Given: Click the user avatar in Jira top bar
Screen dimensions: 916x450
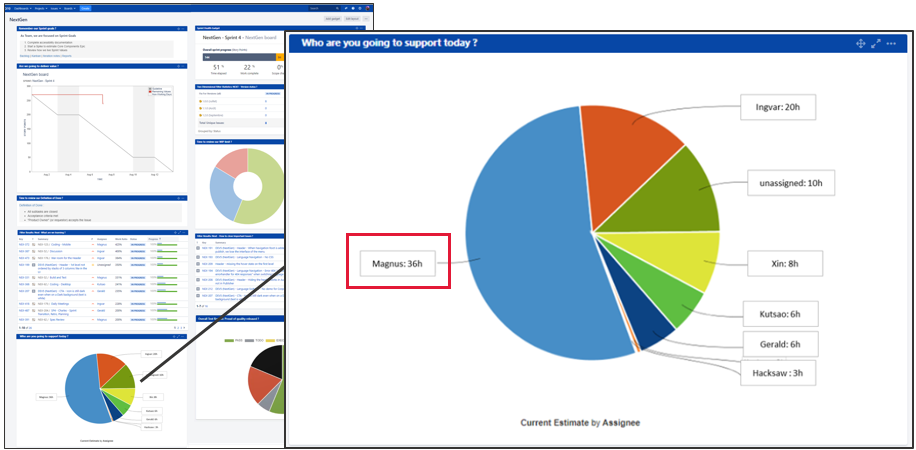Looking at the screenshot, I should tap(367, 8).
